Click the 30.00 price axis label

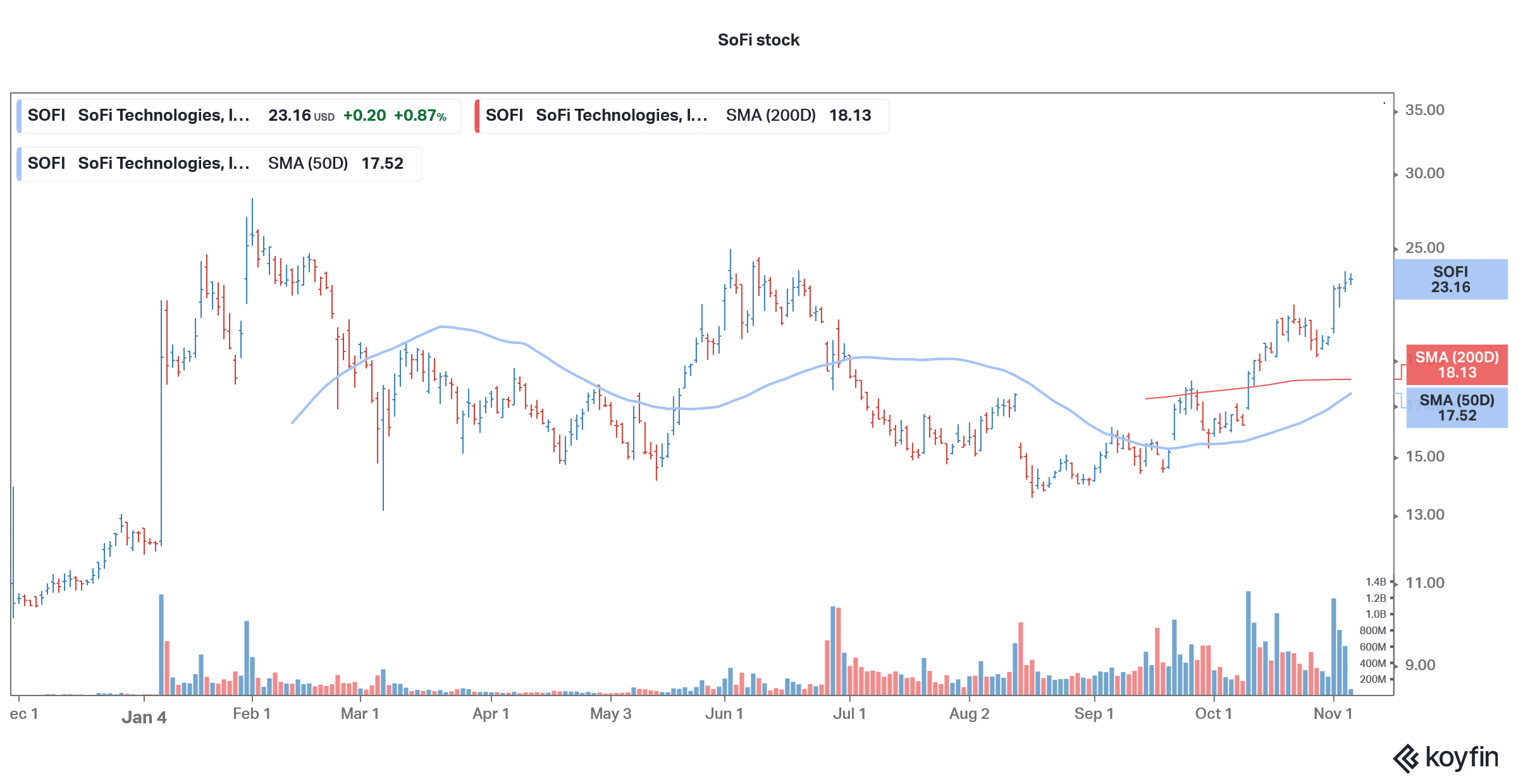coord(1424,173)
